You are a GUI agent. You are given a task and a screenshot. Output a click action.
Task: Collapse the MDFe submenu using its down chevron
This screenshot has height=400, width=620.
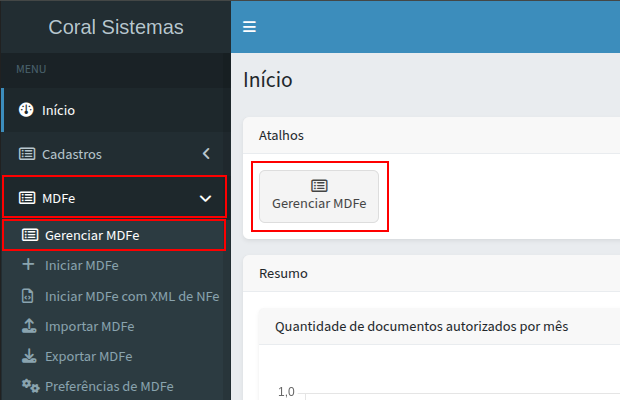tap(206, 198)
